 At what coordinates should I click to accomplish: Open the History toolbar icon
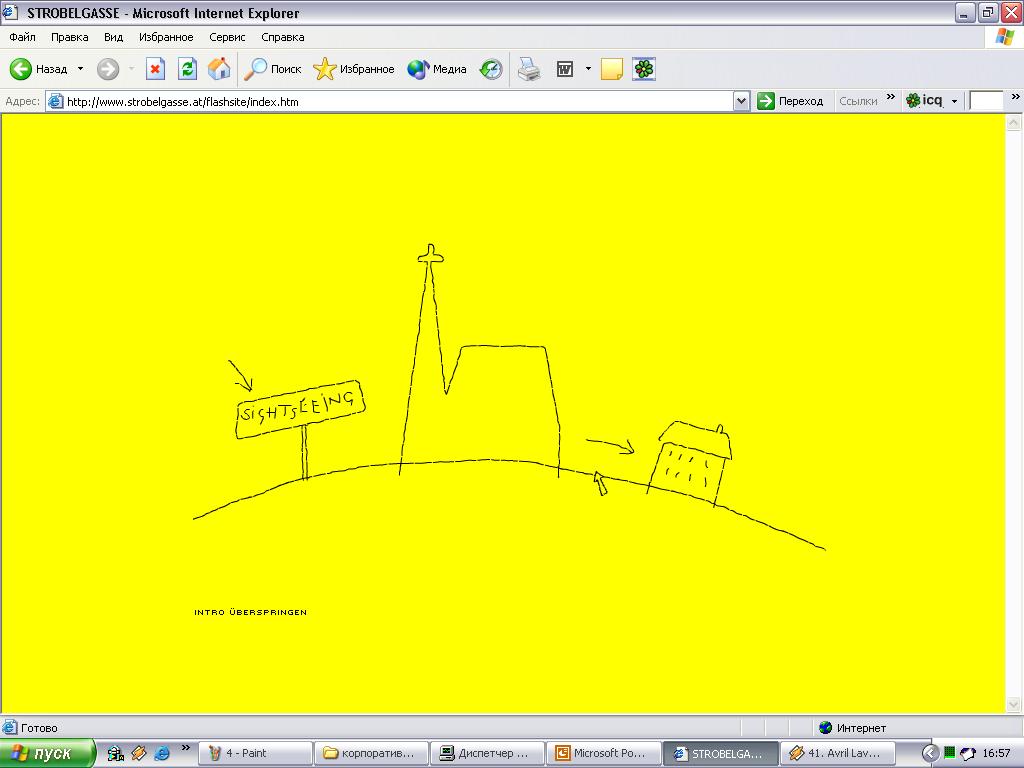[491, 69]
